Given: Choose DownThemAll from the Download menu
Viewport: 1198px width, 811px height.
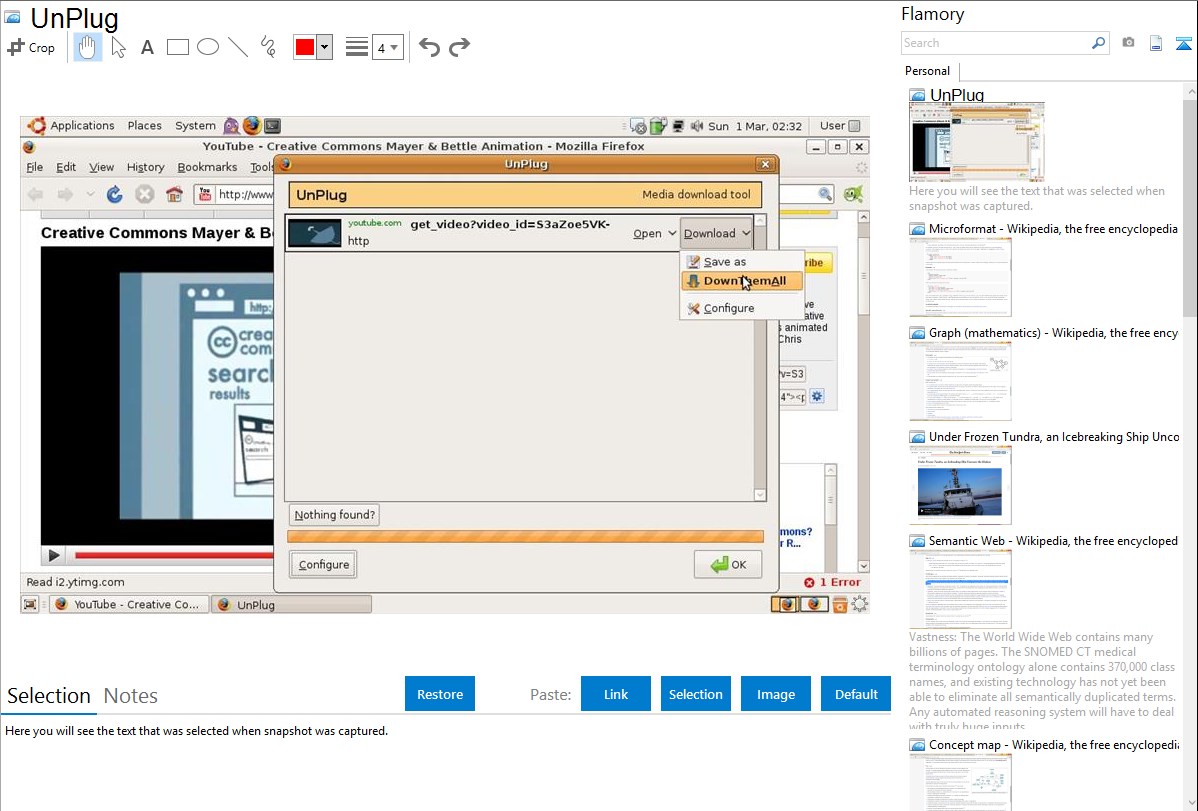Looking at the screenshot, I should (743, 281).
